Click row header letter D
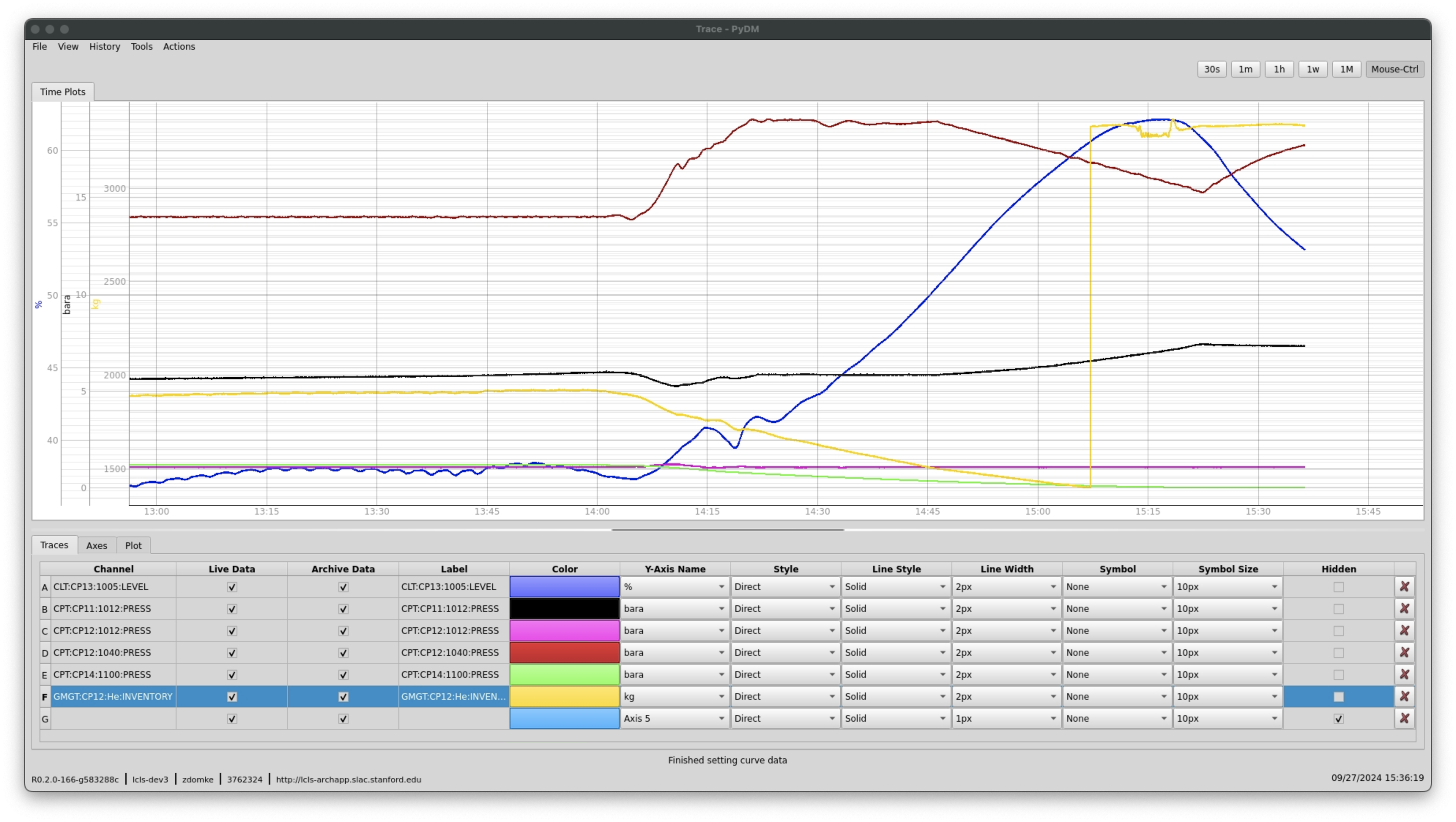Image resolution: width=1456 pixels, height=822 pixels. 45,653
